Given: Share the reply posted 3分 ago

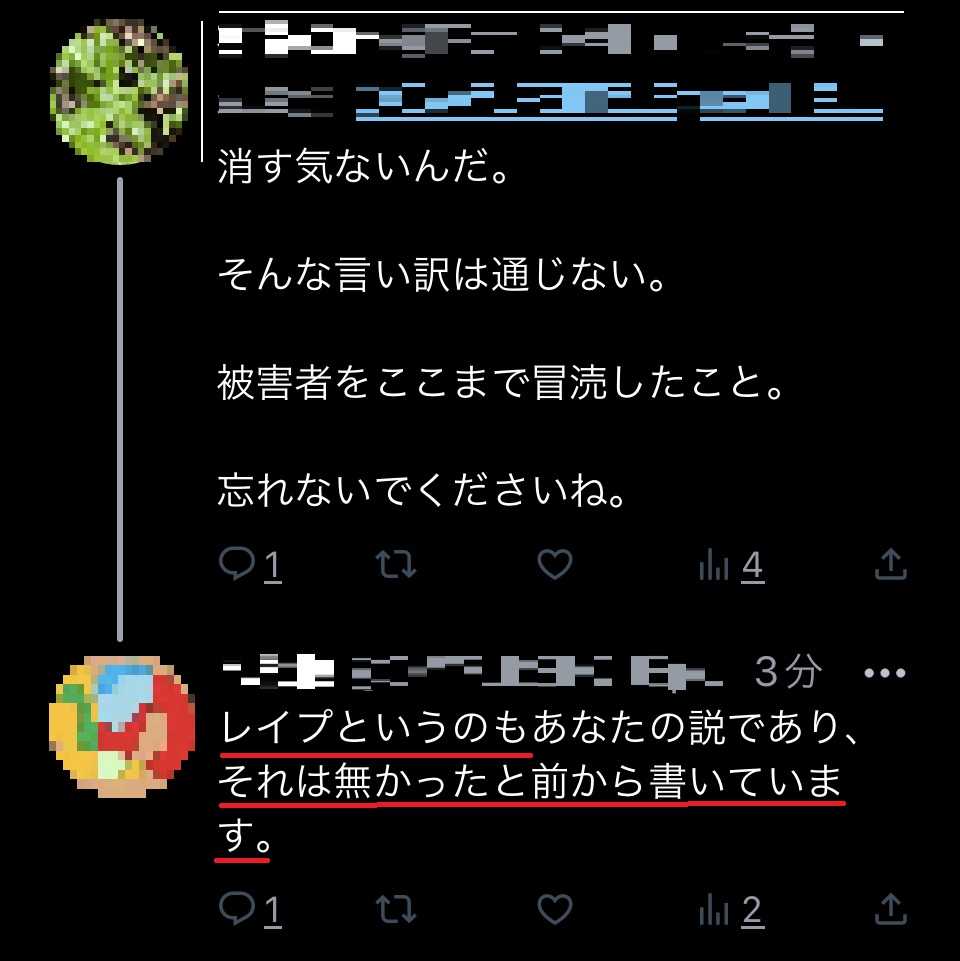Looking at the screenshot, I should click(890, 909).
